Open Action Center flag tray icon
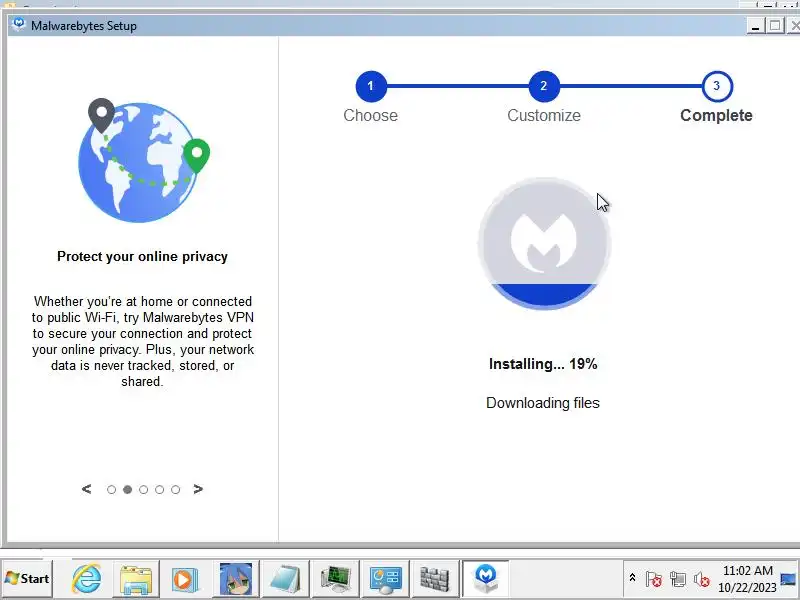Viewport: 800px width, 600px height. (x=654, y=579)
